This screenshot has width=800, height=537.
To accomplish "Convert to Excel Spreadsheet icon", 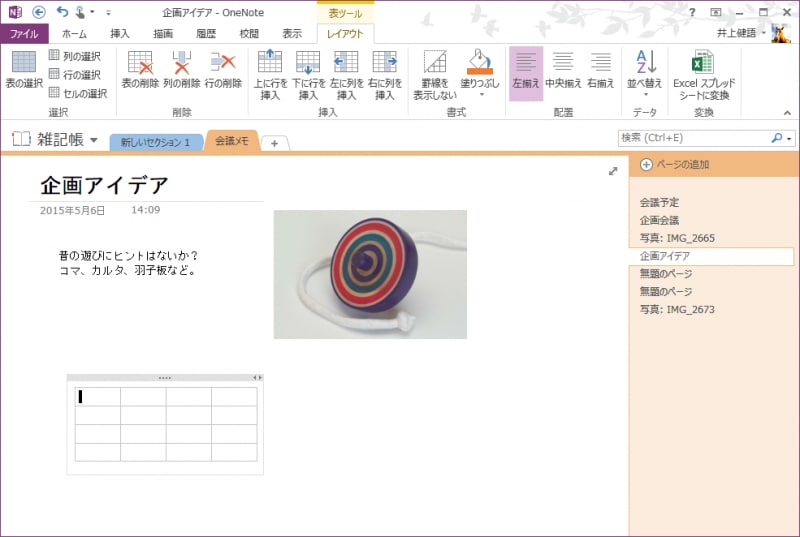I will click(x=703, y=62).
